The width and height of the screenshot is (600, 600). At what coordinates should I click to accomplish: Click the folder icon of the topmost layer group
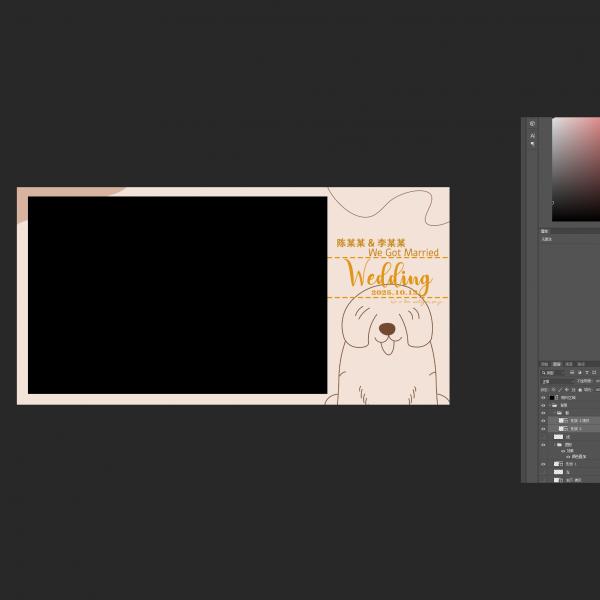click(x=555, y=405)
